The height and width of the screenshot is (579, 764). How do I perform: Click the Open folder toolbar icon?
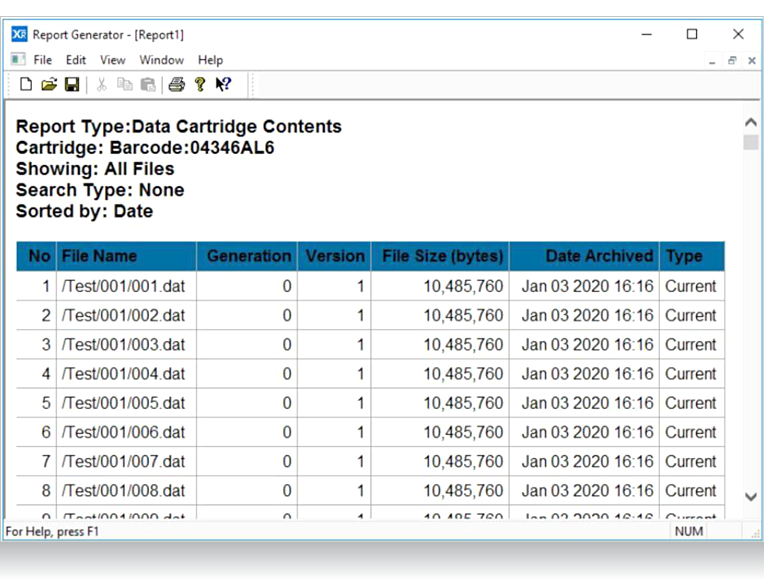(x=49, y=84)
